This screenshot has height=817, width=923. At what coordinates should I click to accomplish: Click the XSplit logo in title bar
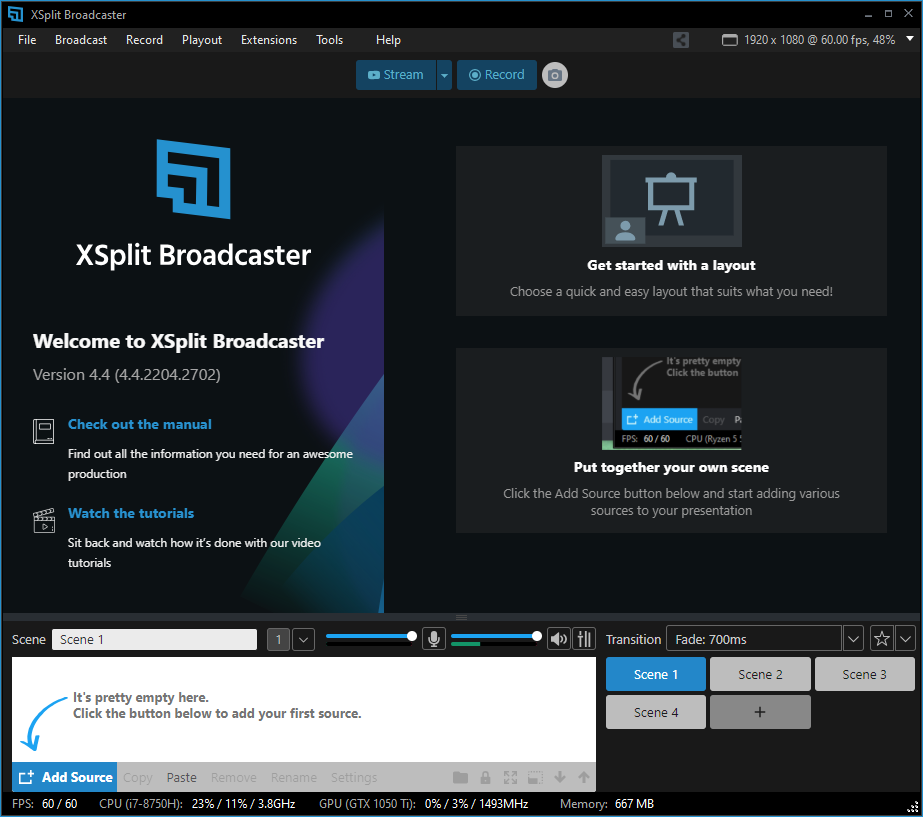15,14
